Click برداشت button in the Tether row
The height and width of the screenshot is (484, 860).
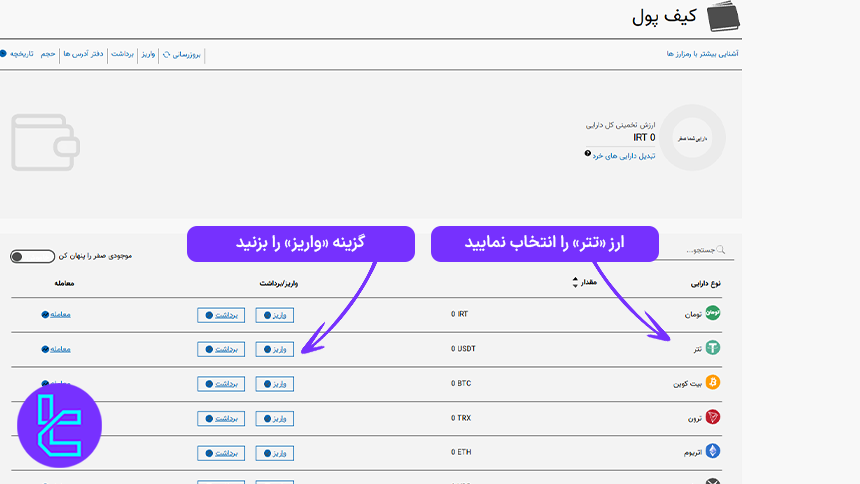click(x=221, y=349)
